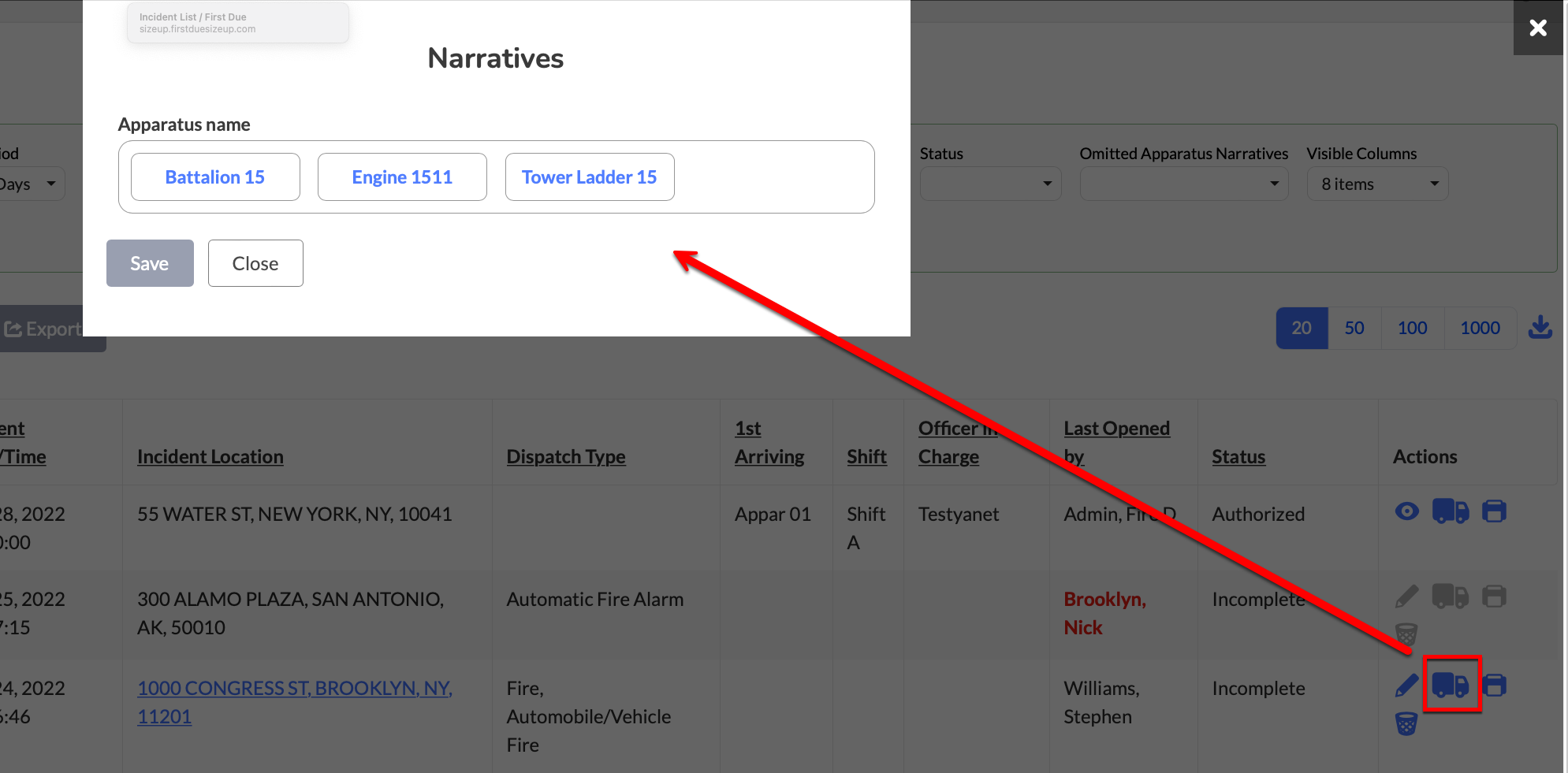1568x773 pixels.
Task: Sort by Incident Location column
Action: tap(210, 456)
